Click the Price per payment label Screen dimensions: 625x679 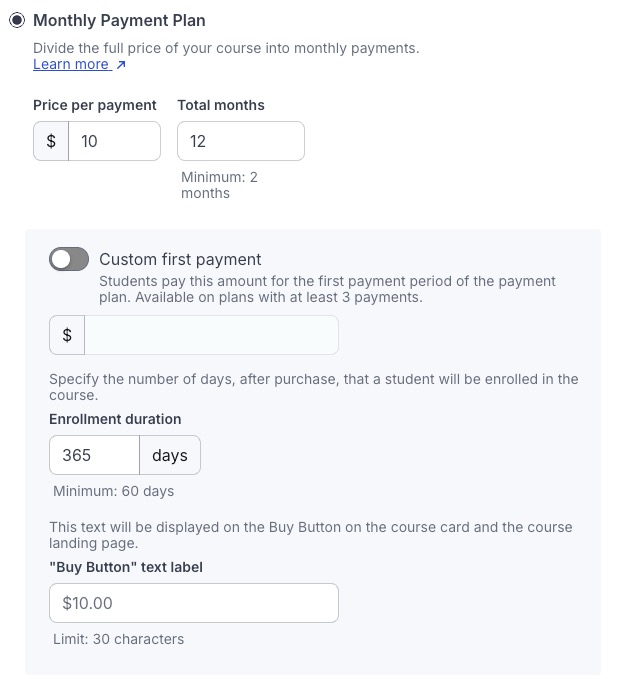coord(95,105)
